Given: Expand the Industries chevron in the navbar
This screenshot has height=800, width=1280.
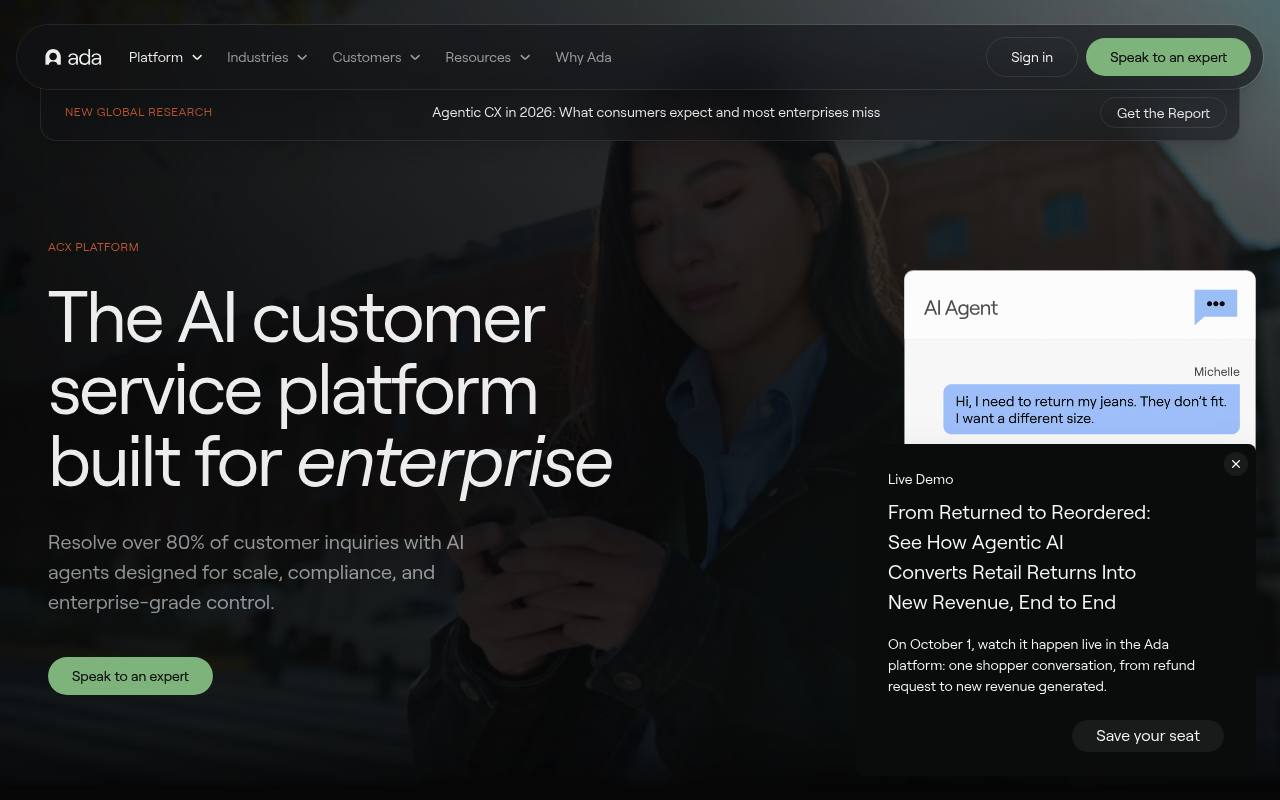Looking at the screenshot, I should [302, 57].
